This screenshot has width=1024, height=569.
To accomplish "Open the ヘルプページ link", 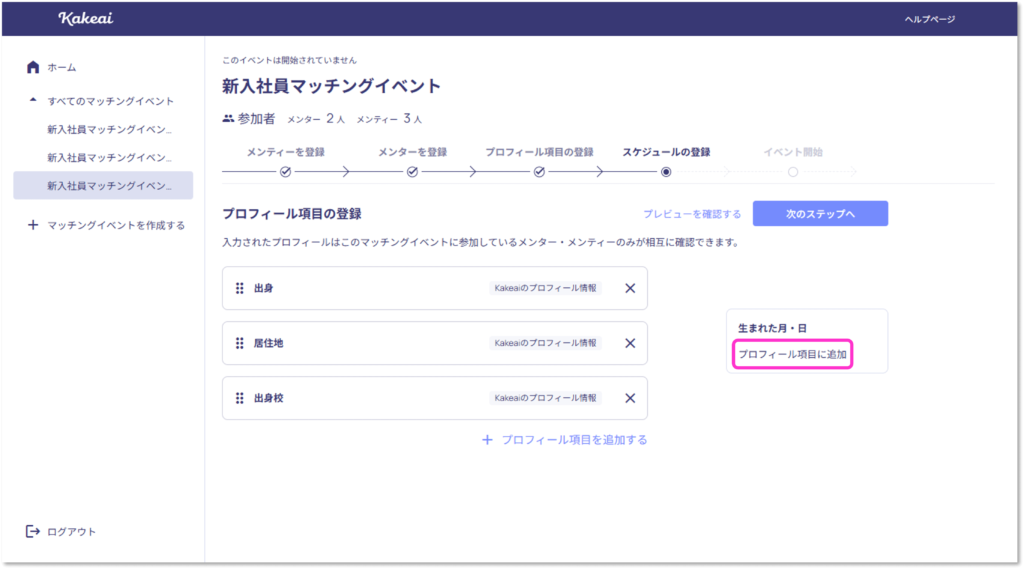I will pos(929,19).
